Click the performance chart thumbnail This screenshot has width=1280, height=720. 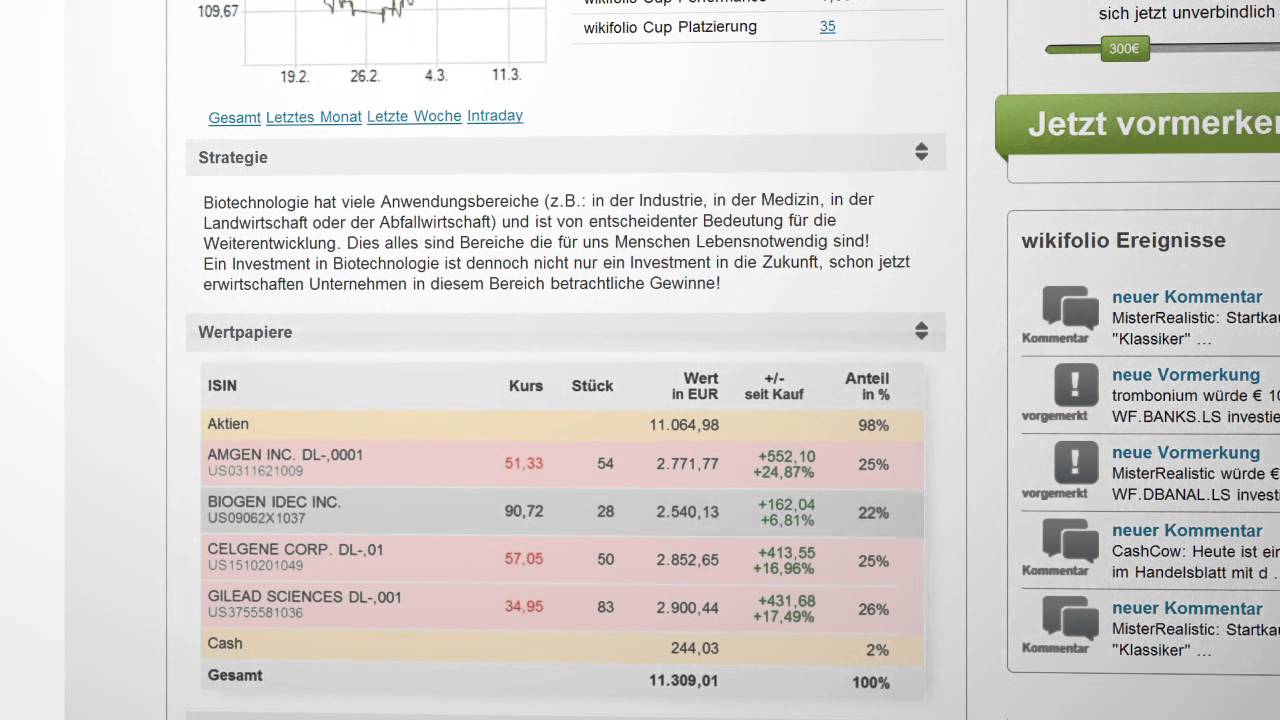pos(395,35)
